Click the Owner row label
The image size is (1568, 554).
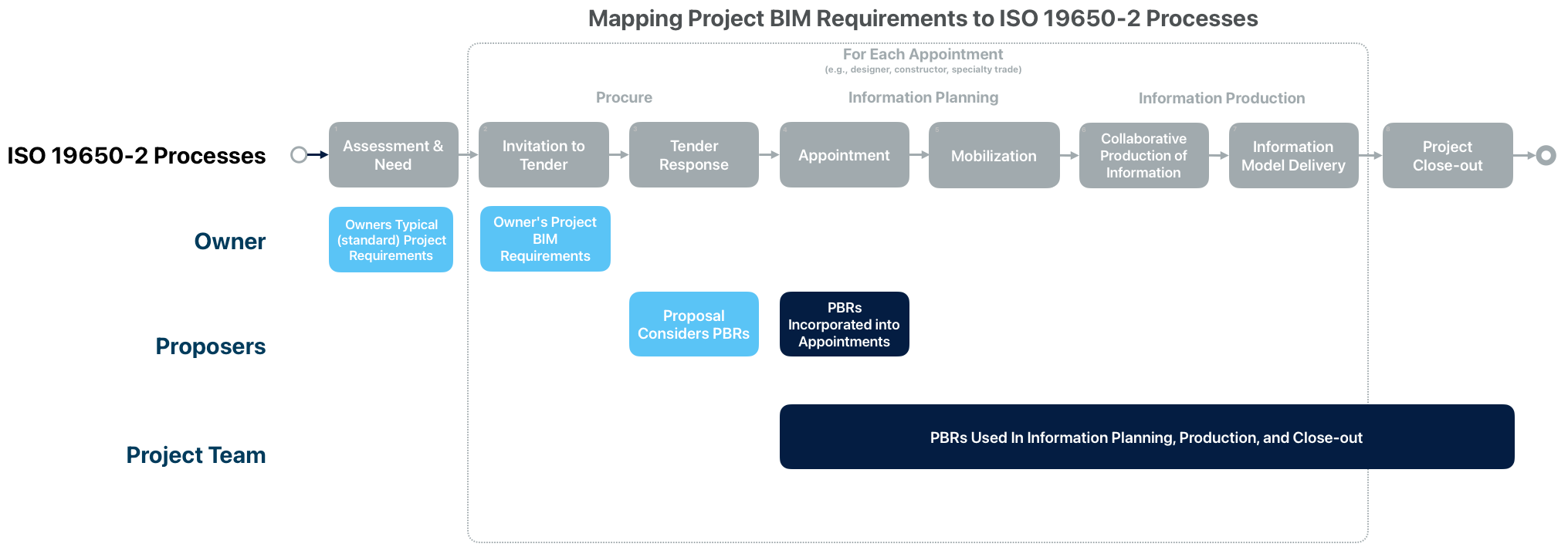tap(229, 242)
